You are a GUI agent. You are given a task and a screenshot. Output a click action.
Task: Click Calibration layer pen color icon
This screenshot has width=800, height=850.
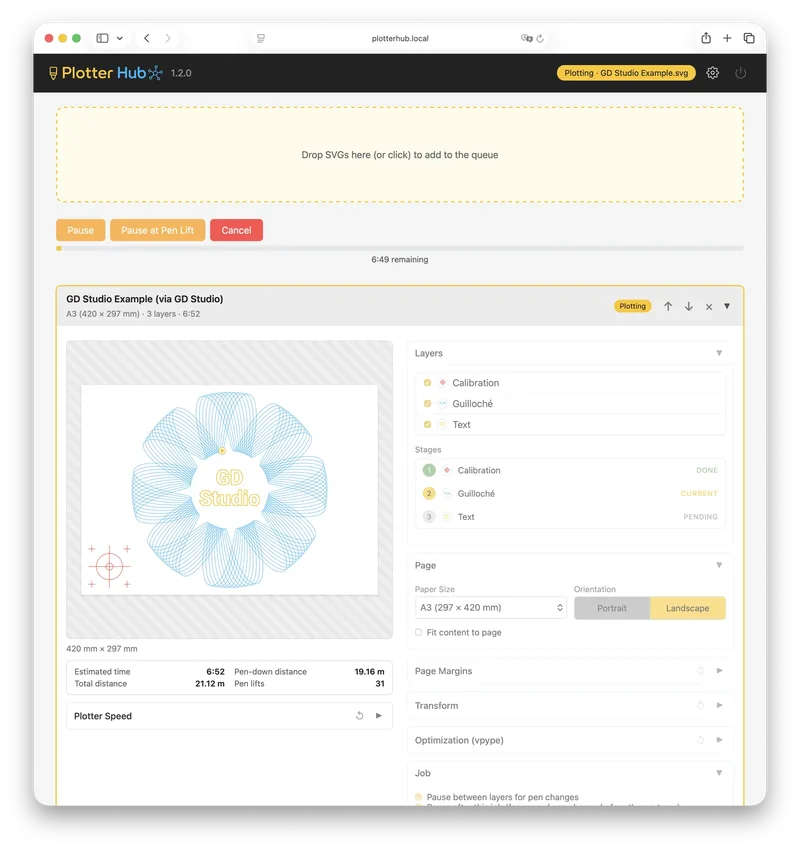(442, 383)
